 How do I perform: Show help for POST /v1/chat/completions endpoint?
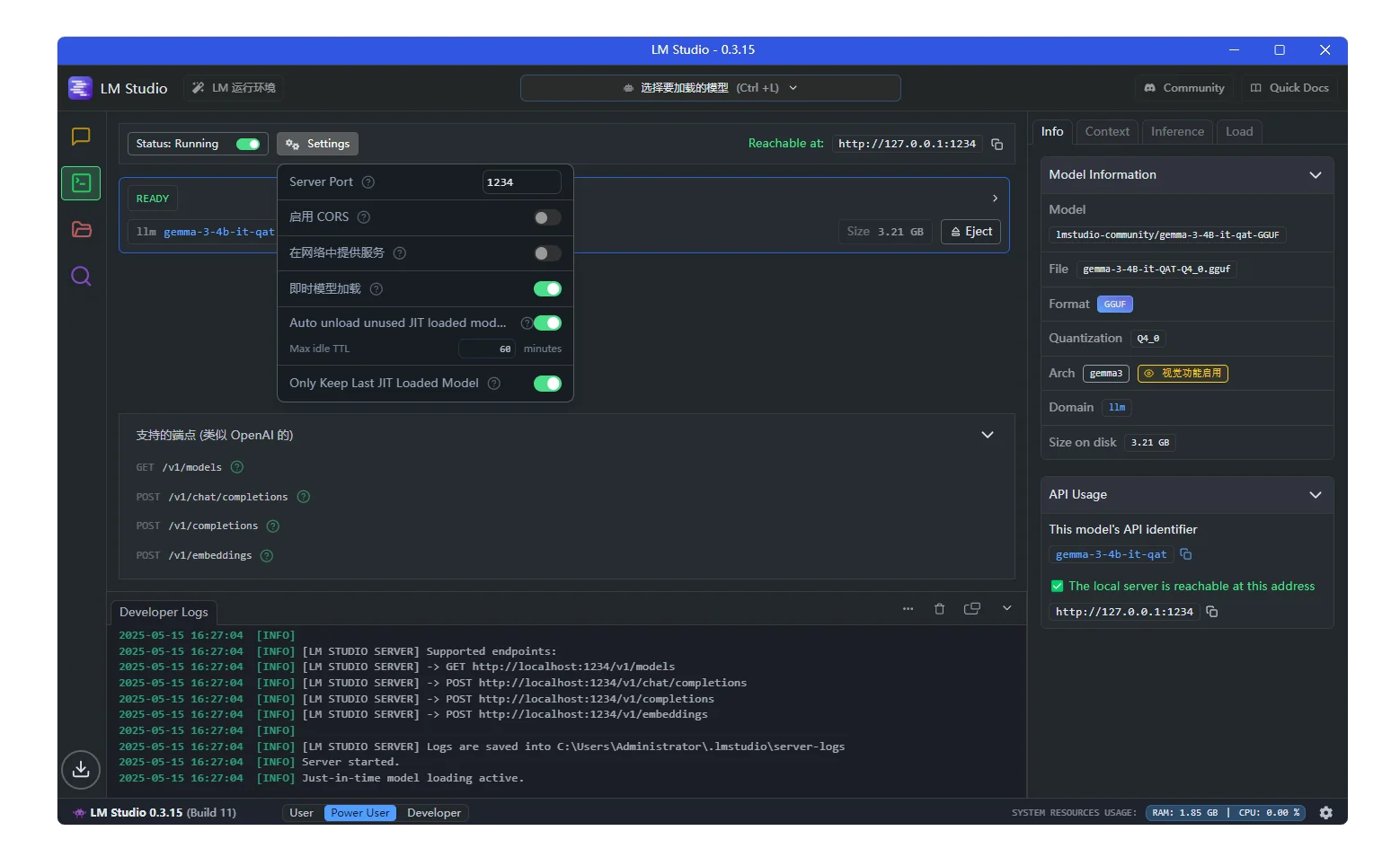pyautogui.click(x=304, y=497)
